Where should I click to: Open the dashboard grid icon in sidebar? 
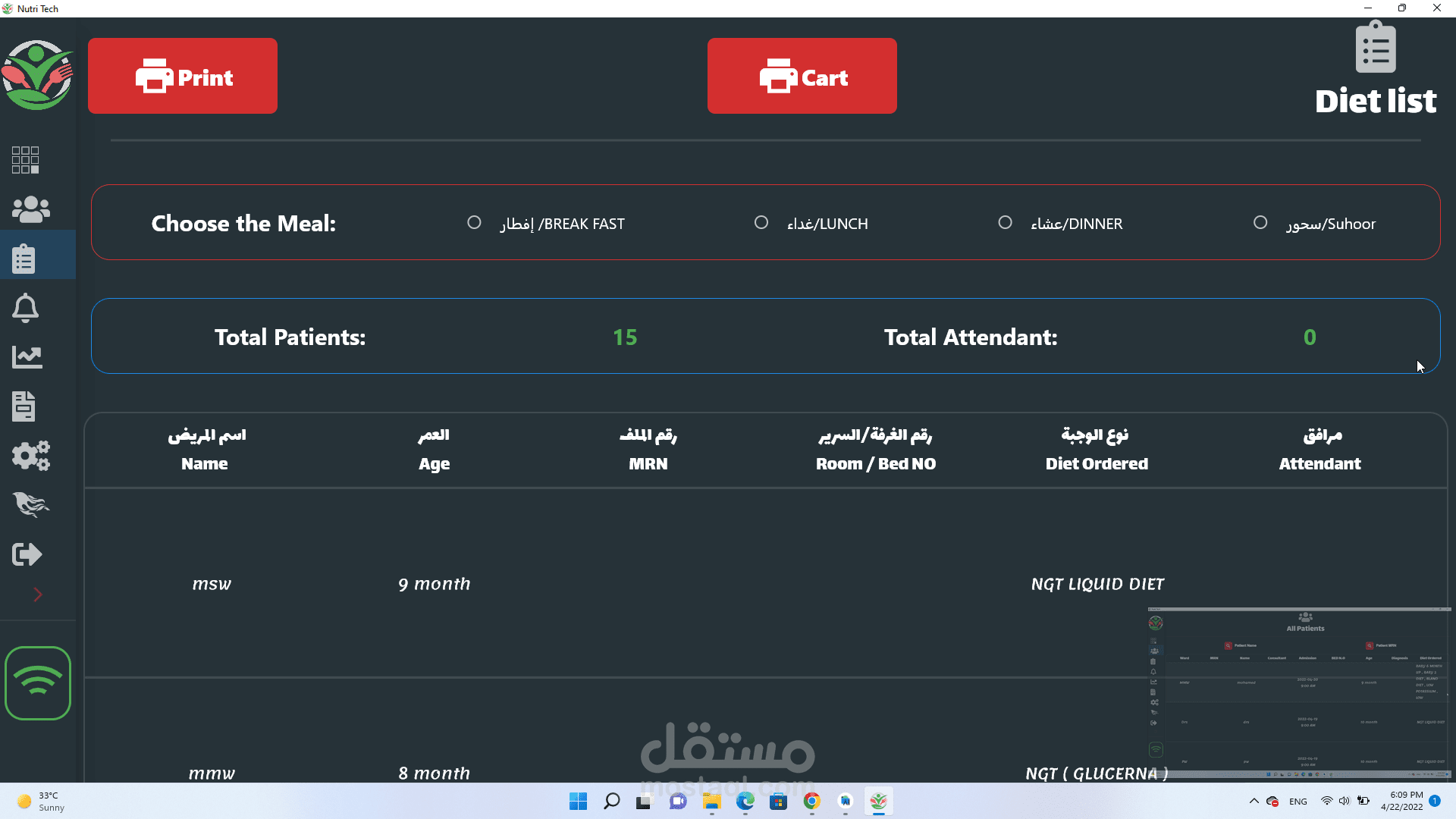tap(25, 160)
